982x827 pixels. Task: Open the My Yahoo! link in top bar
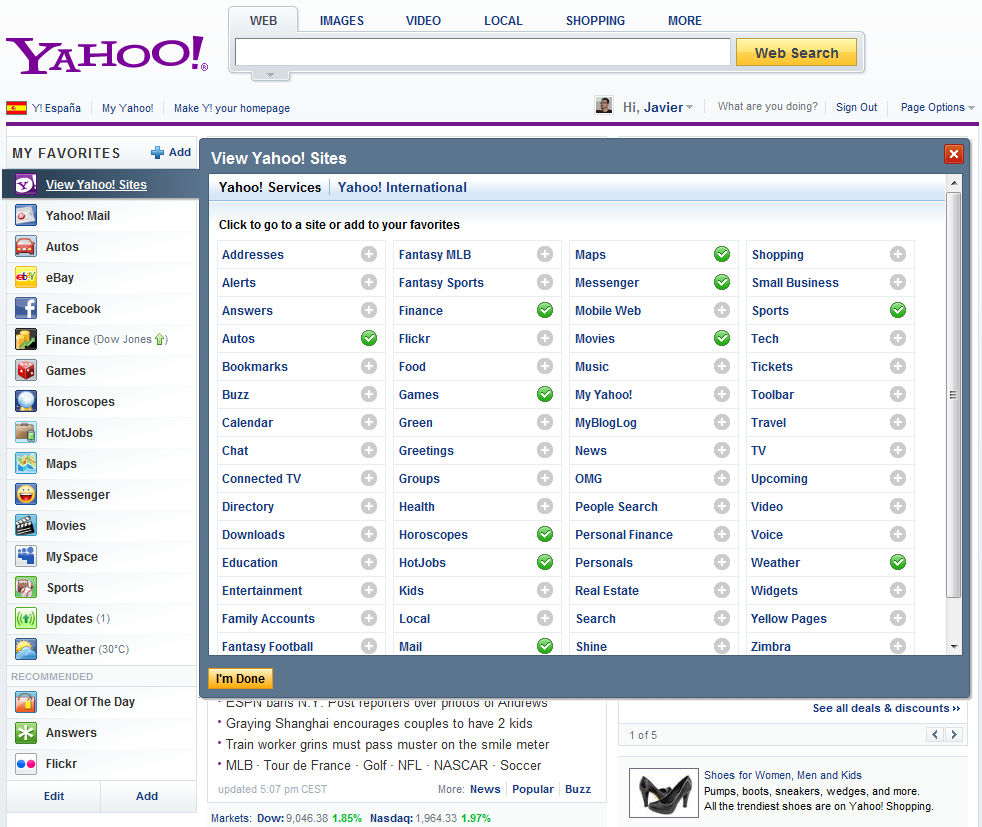128,108
